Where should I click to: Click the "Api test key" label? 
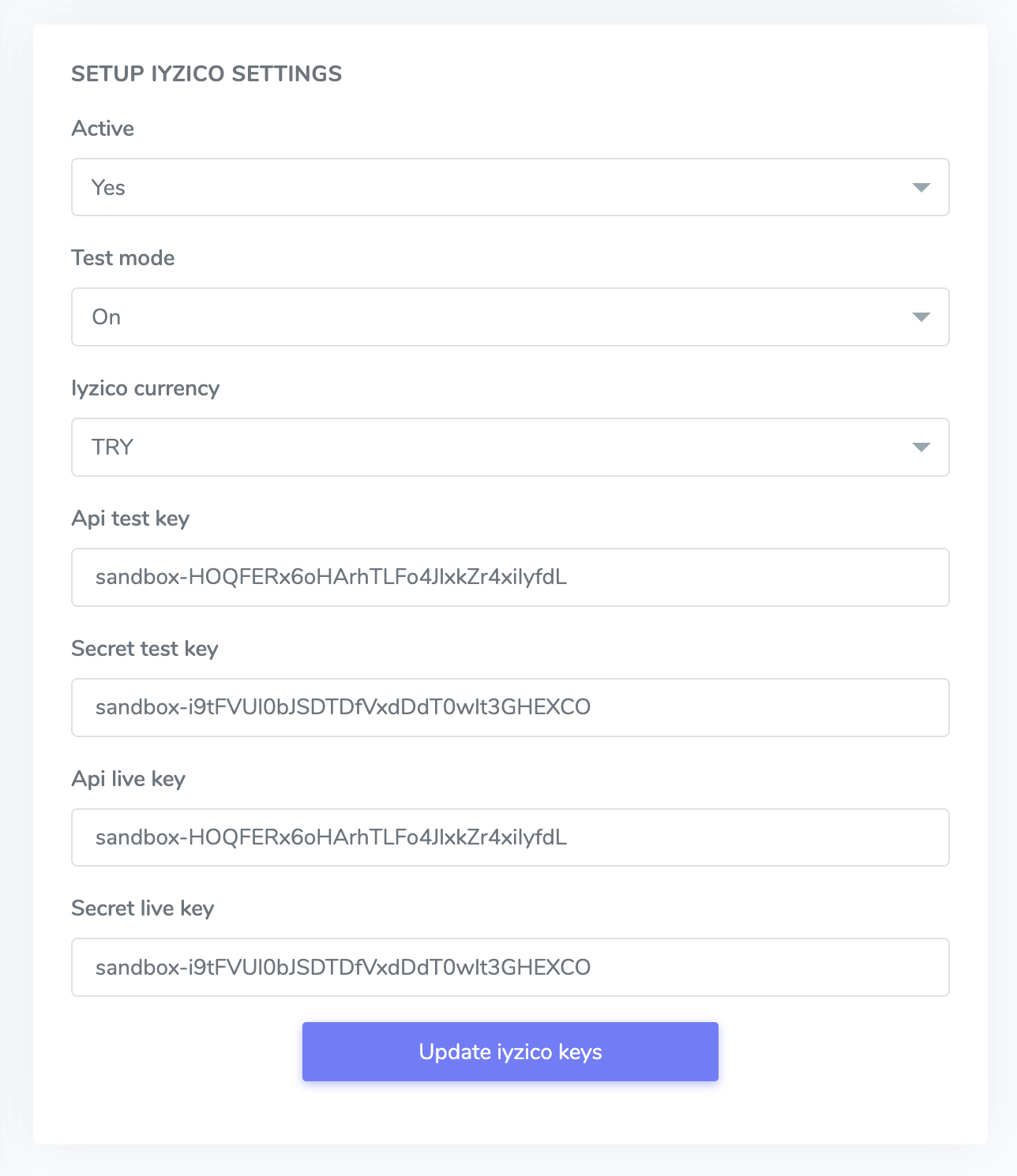(130, 519)
